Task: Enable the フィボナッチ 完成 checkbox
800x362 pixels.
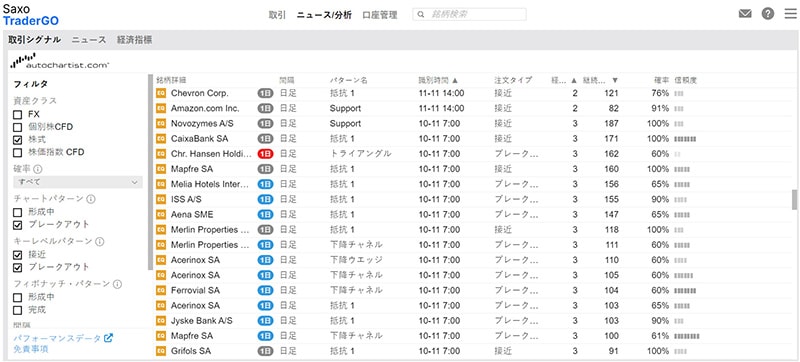Action: point(18,310)
